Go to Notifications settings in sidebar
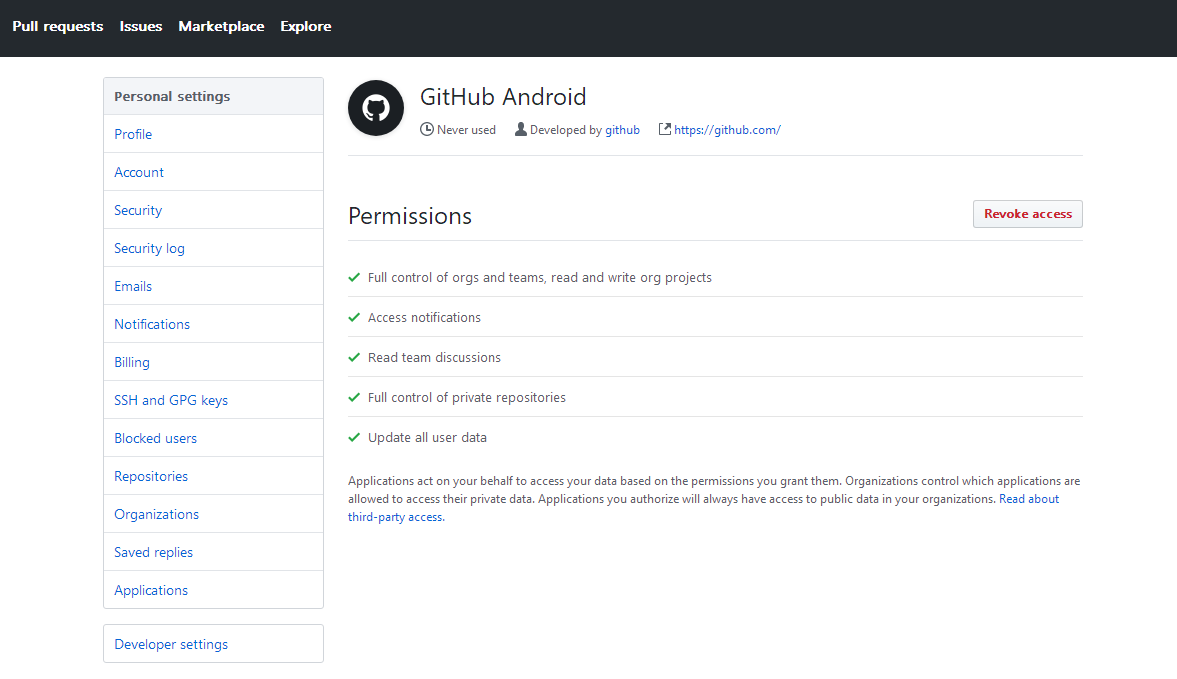This screenshot has width=1177, height=679. (x=152, y=324)
